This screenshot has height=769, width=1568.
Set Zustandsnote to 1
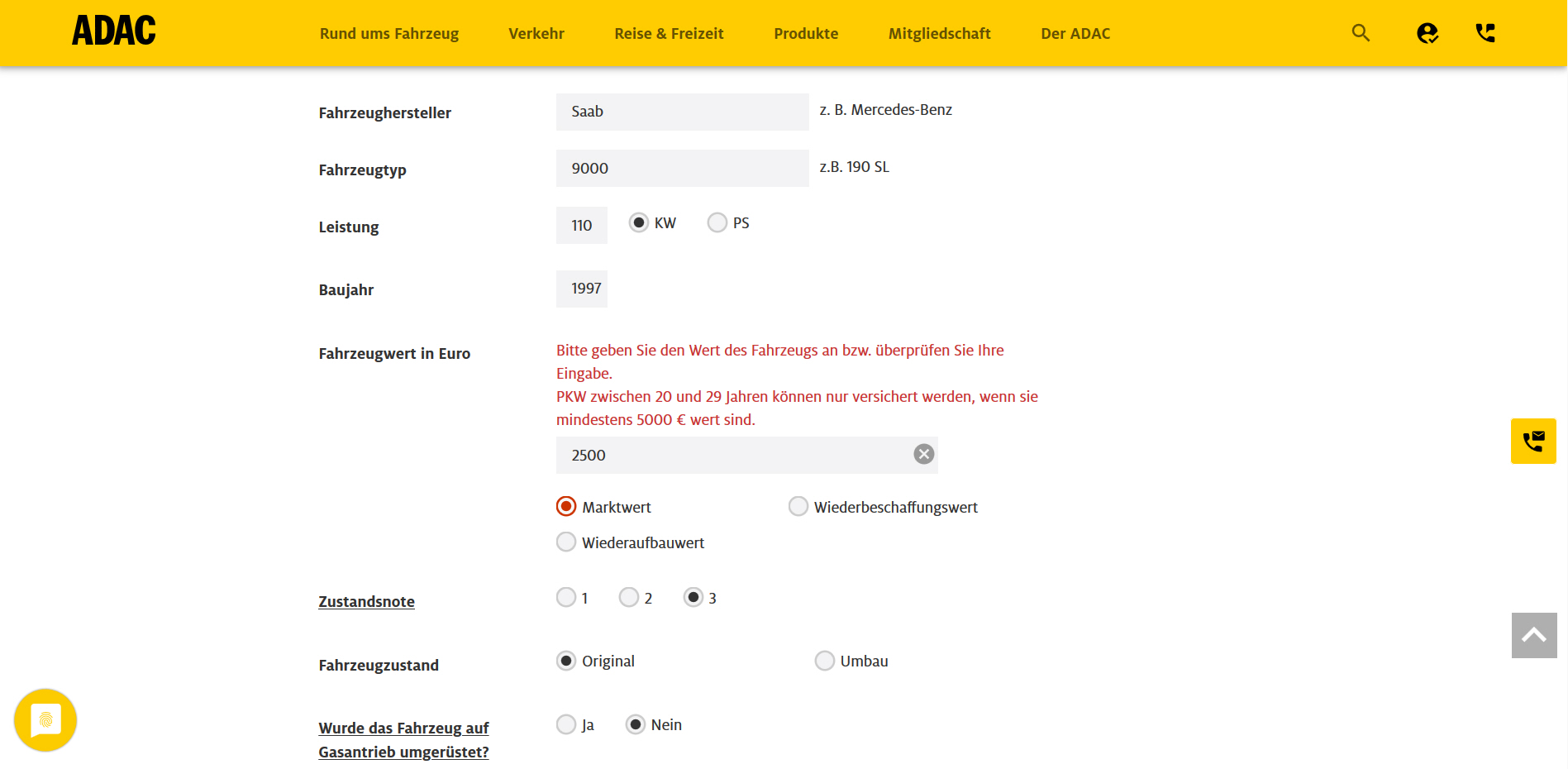tap(566, 597)
